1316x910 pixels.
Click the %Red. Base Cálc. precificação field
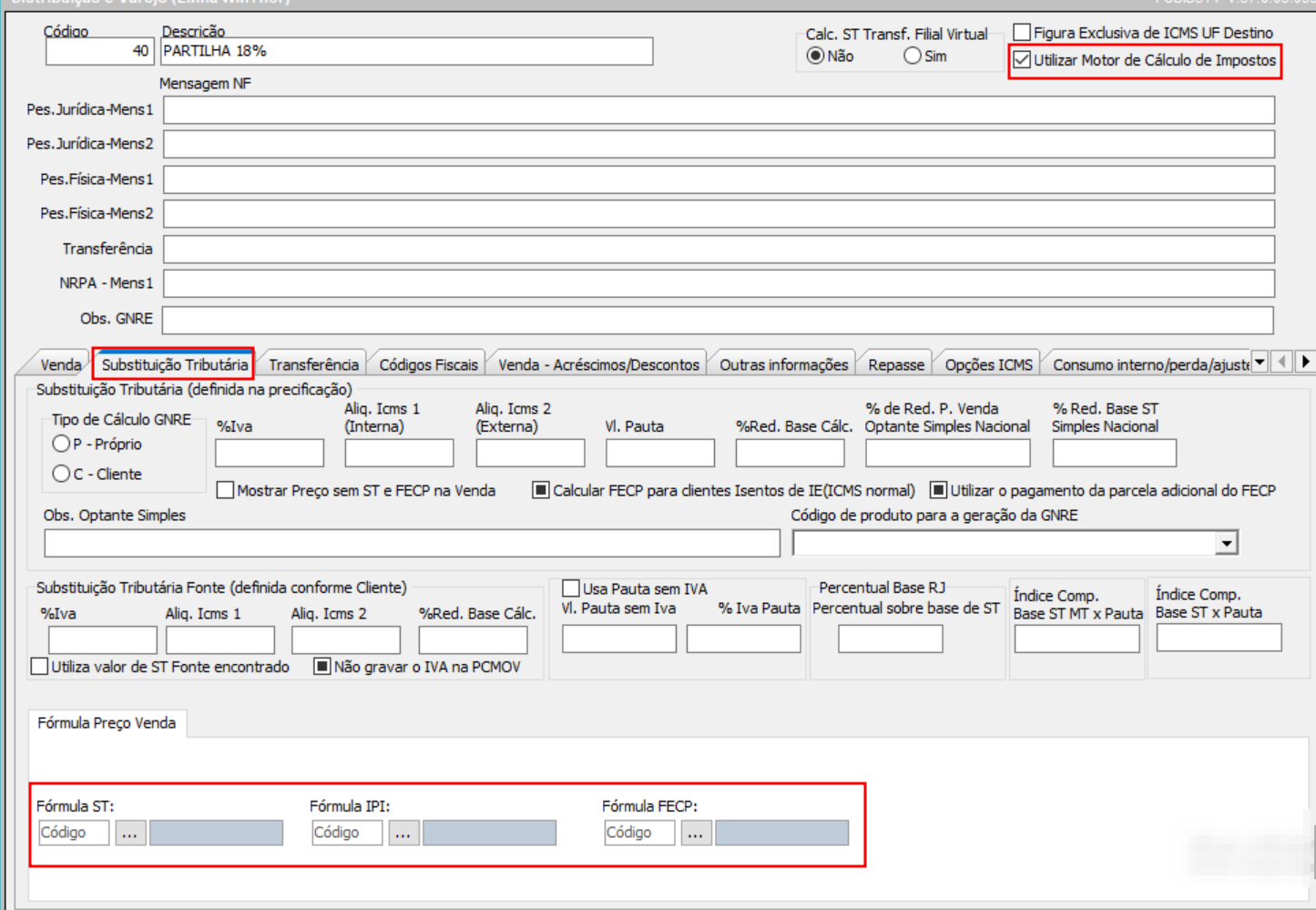click(x=791, y=453)
